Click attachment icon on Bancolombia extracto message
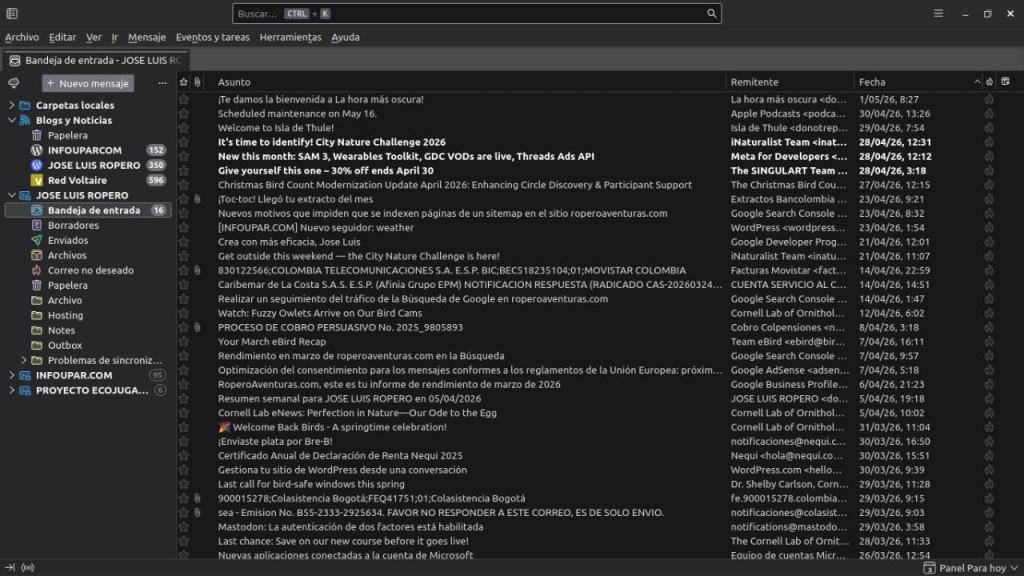1024x576 pixels. [197, 199]
